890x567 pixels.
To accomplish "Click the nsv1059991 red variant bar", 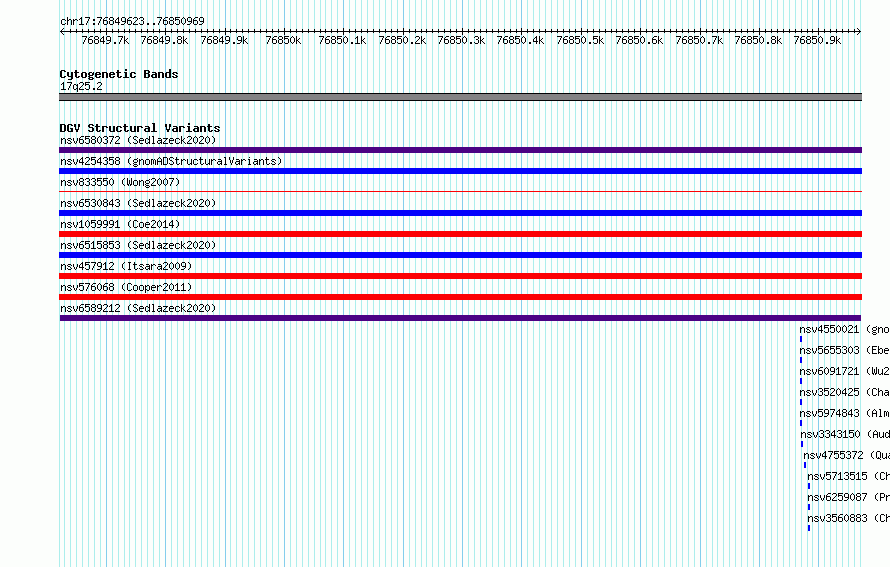I will click(x=460, y=234).
